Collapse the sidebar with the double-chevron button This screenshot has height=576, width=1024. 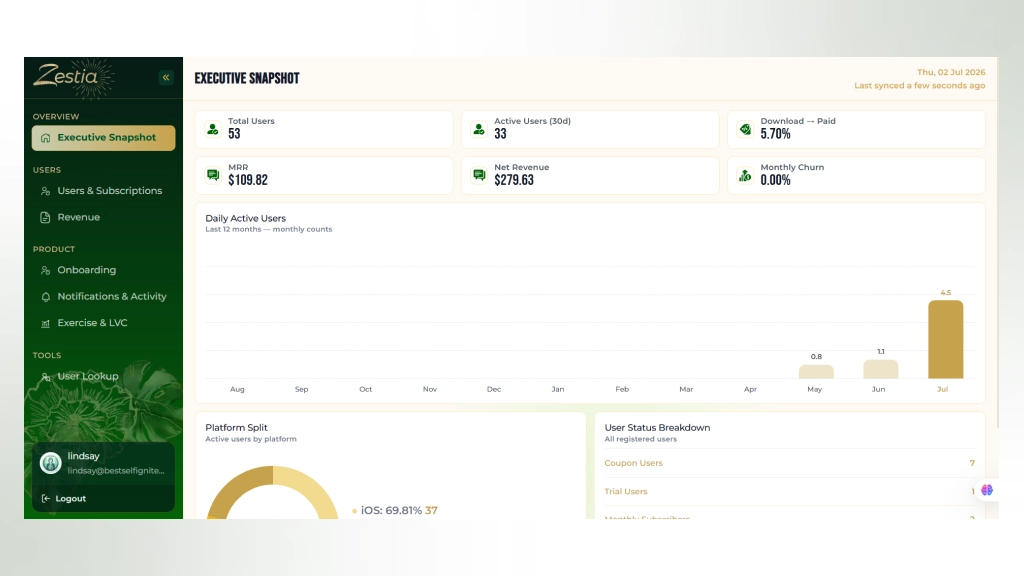coord(166,78)
